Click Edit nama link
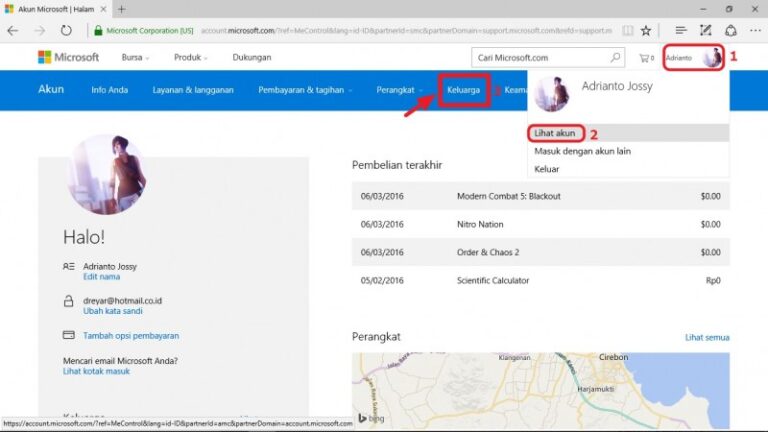 [101, 277]
